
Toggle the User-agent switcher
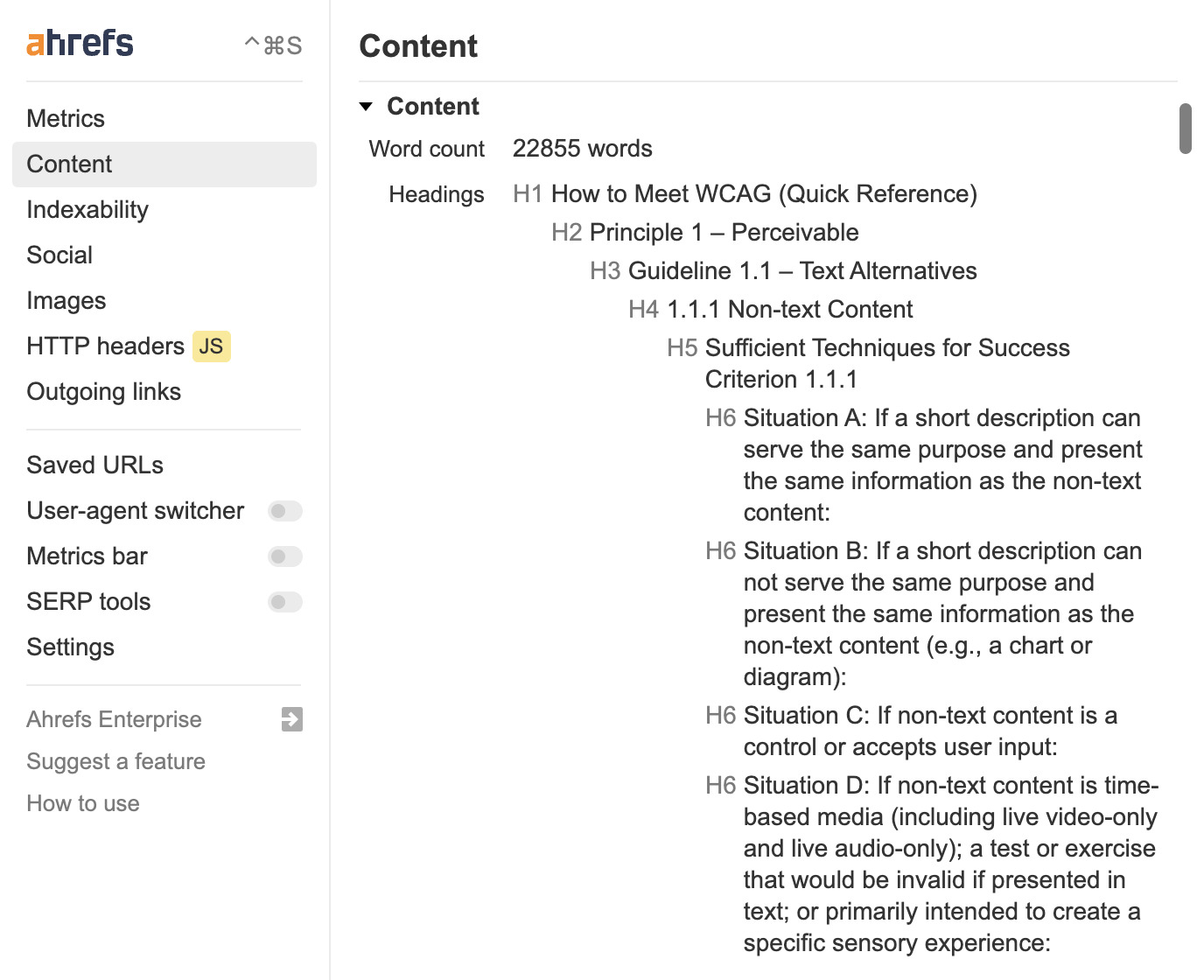pyautogui.click(x=284, y=511)
